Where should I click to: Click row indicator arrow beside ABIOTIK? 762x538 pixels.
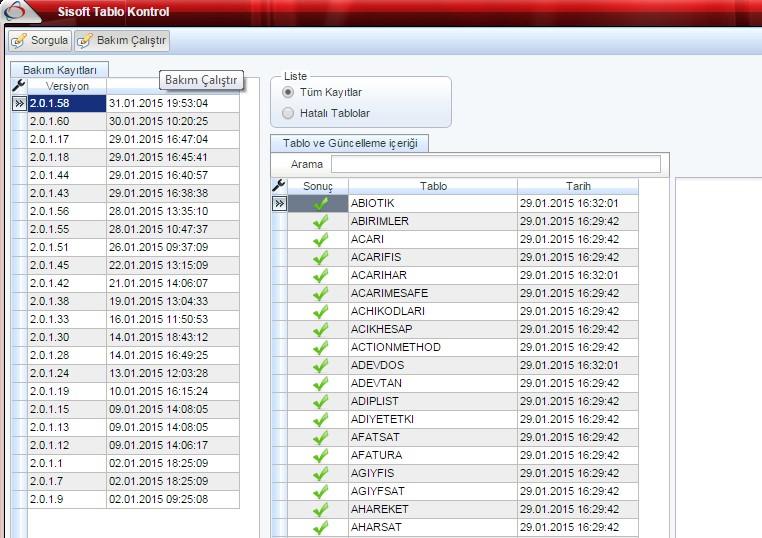click(279, 204)
